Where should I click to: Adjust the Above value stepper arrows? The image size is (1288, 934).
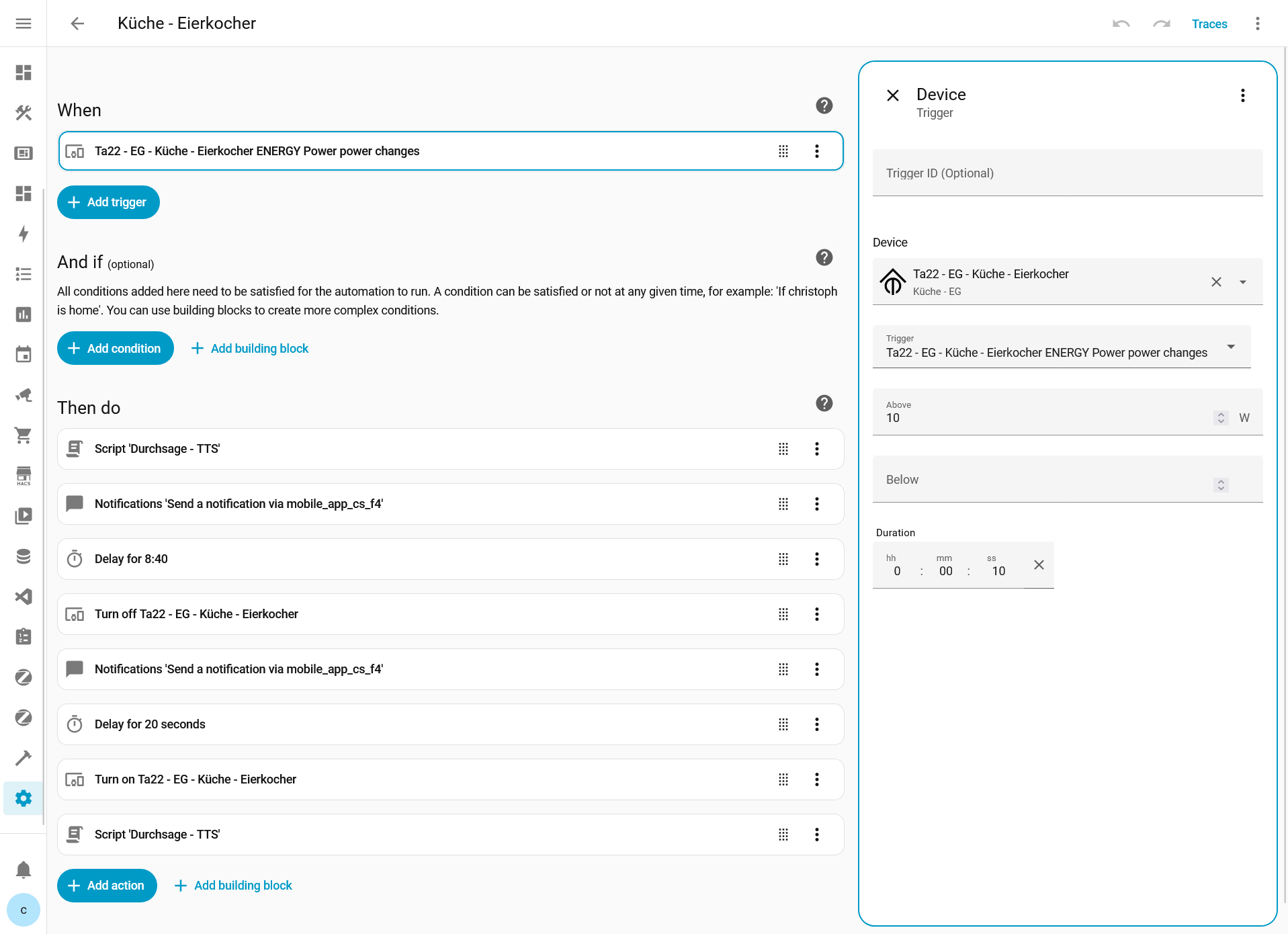(x=1221, y=418)
